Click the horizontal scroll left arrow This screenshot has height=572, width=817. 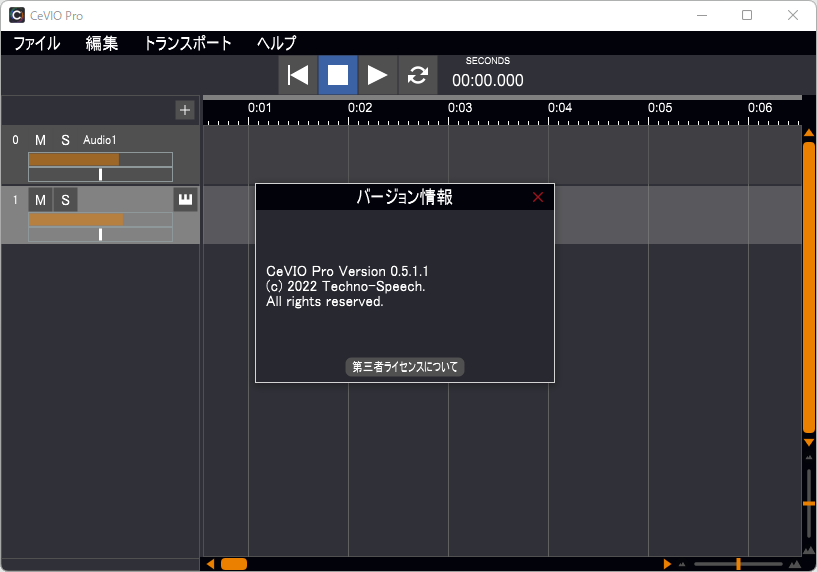point(210,564)
